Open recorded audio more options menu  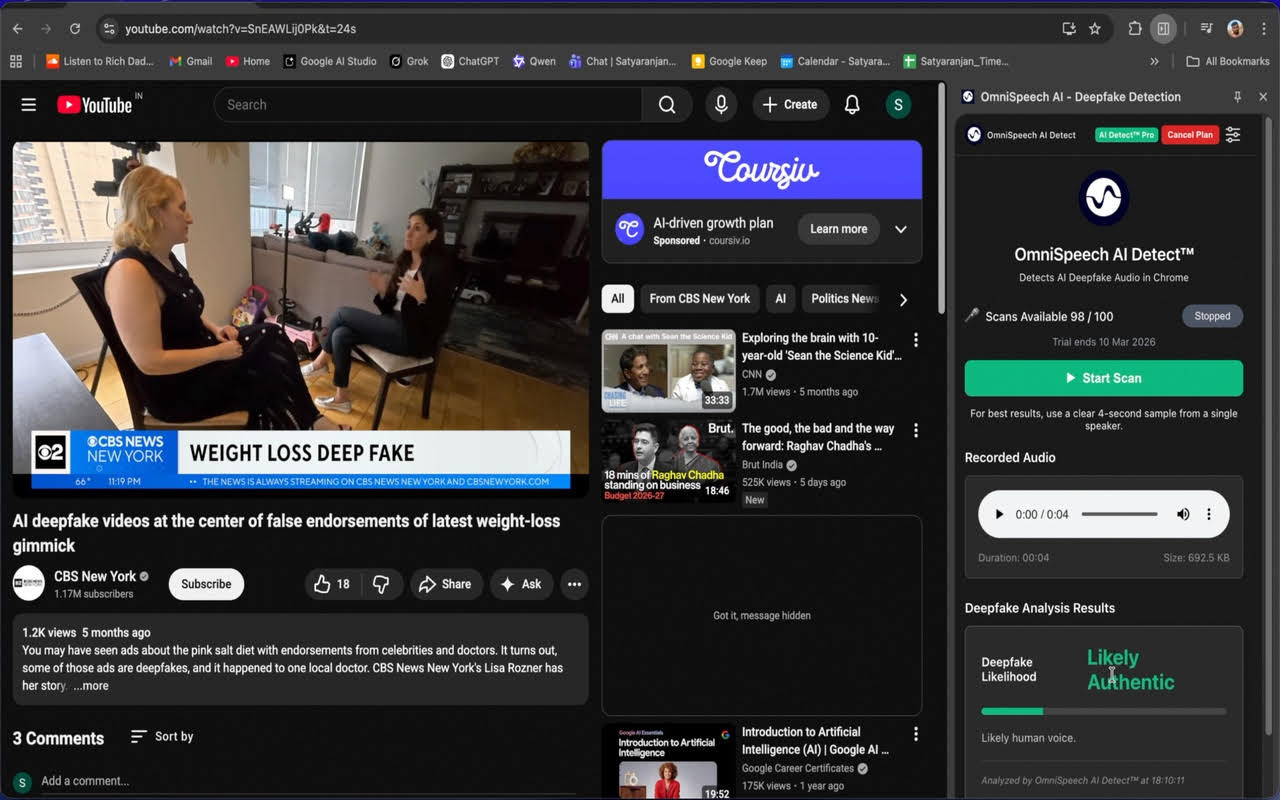pos(1208,514)
